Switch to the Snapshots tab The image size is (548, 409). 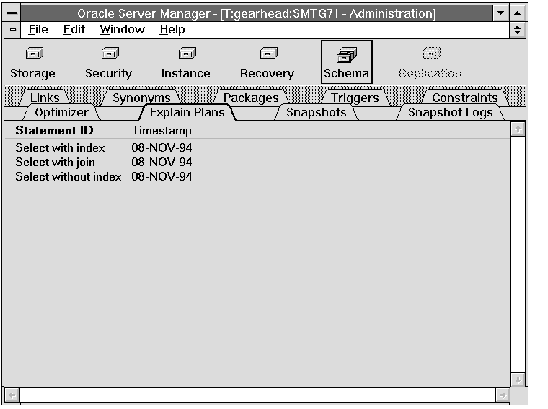click(316, 113)
